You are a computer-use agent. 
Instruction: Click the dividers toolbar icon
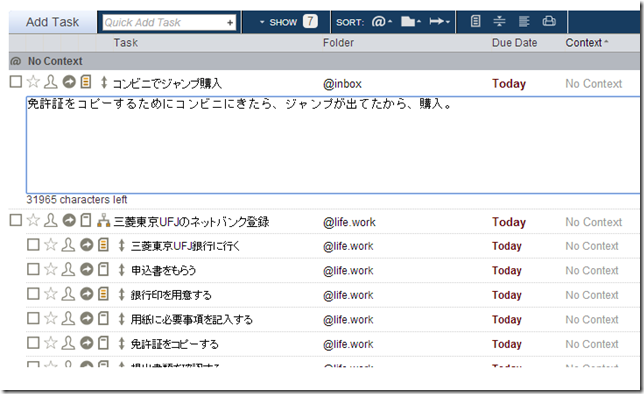499,21
